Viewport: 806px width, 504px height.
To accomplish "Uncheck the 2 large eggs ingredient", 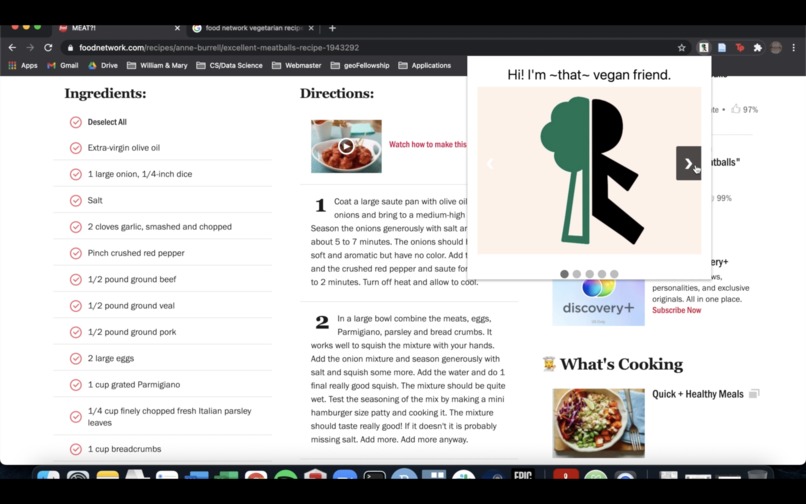I will pos(76,358).
